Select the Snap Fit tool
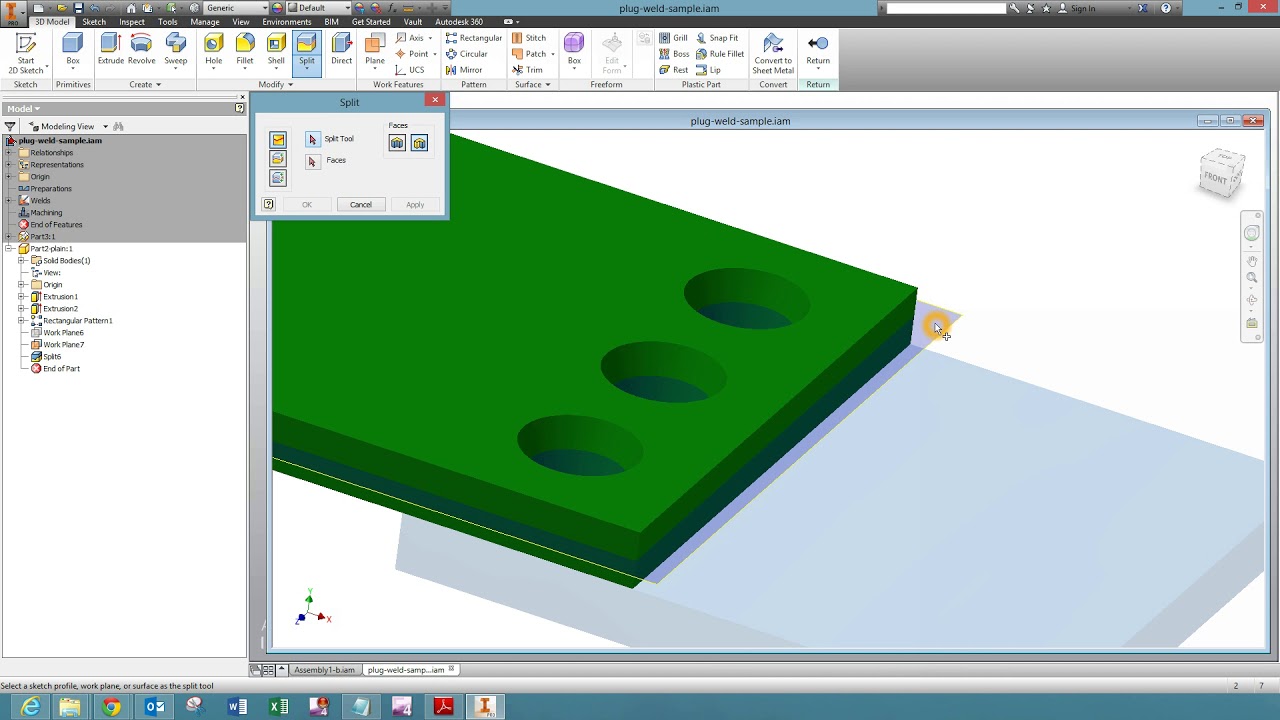This screenshot has width=1280, height=720. coord(717,38)
